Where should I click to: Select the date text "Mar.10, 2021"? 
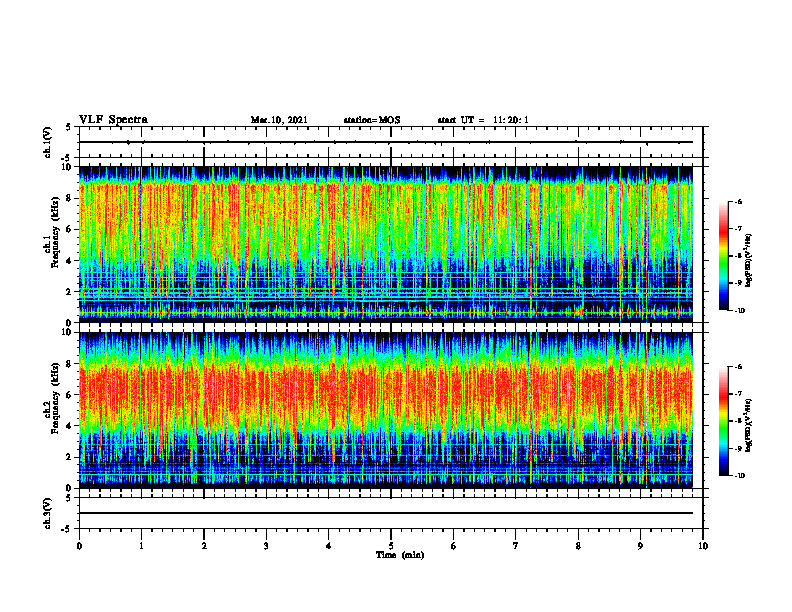click(279, 120)
